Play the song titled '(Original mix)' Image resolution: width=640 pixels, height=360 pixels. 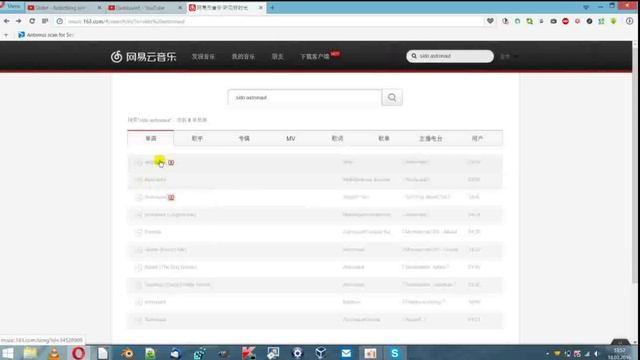tap(138, 215)
